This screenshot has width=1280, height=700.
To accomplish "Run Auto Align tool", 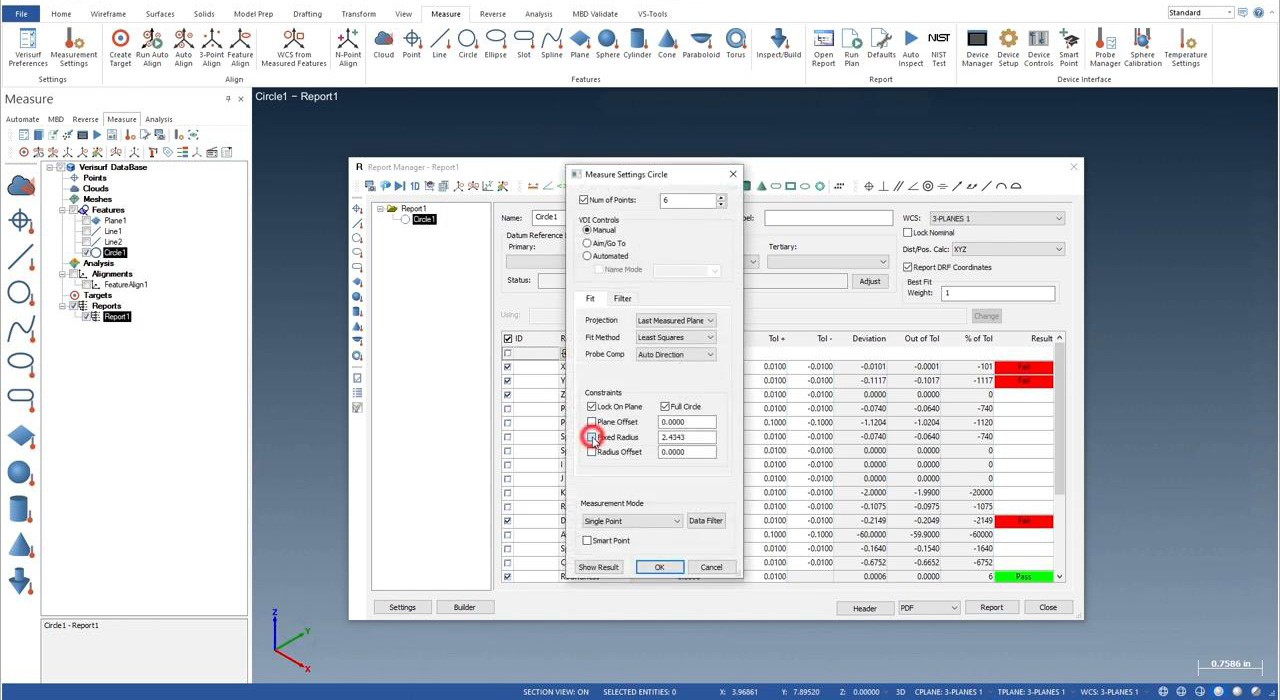I will (152, 47).
